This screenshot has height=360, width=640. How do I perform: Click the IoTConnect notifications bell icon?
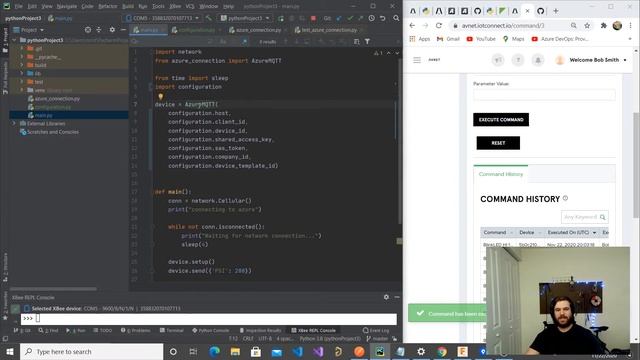[x=538, y=60]
